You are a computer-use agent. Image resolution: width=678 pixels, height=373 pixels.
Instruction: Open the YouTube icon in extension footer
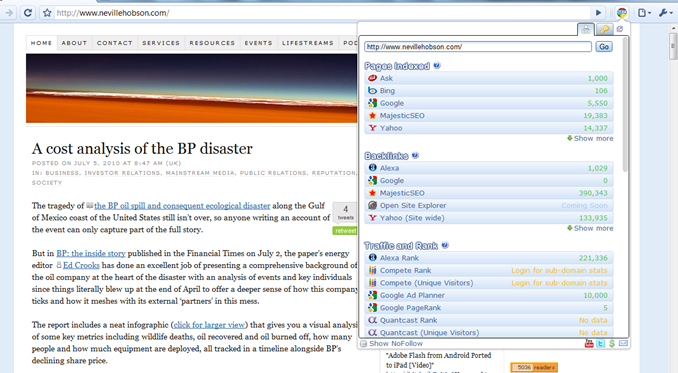click(588, 344)
